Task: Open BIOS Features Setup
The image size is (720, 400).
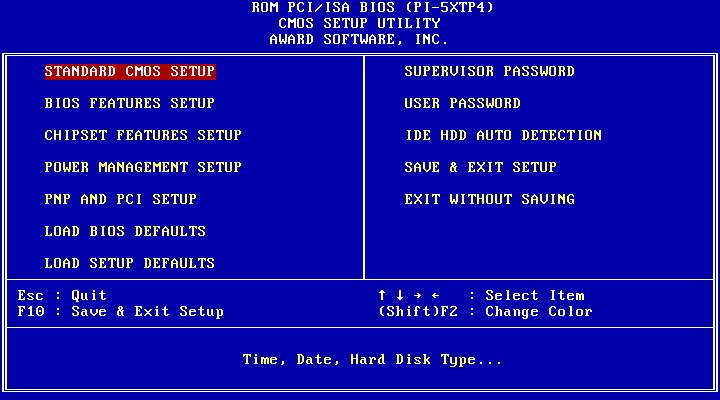Action: point(130,103)
